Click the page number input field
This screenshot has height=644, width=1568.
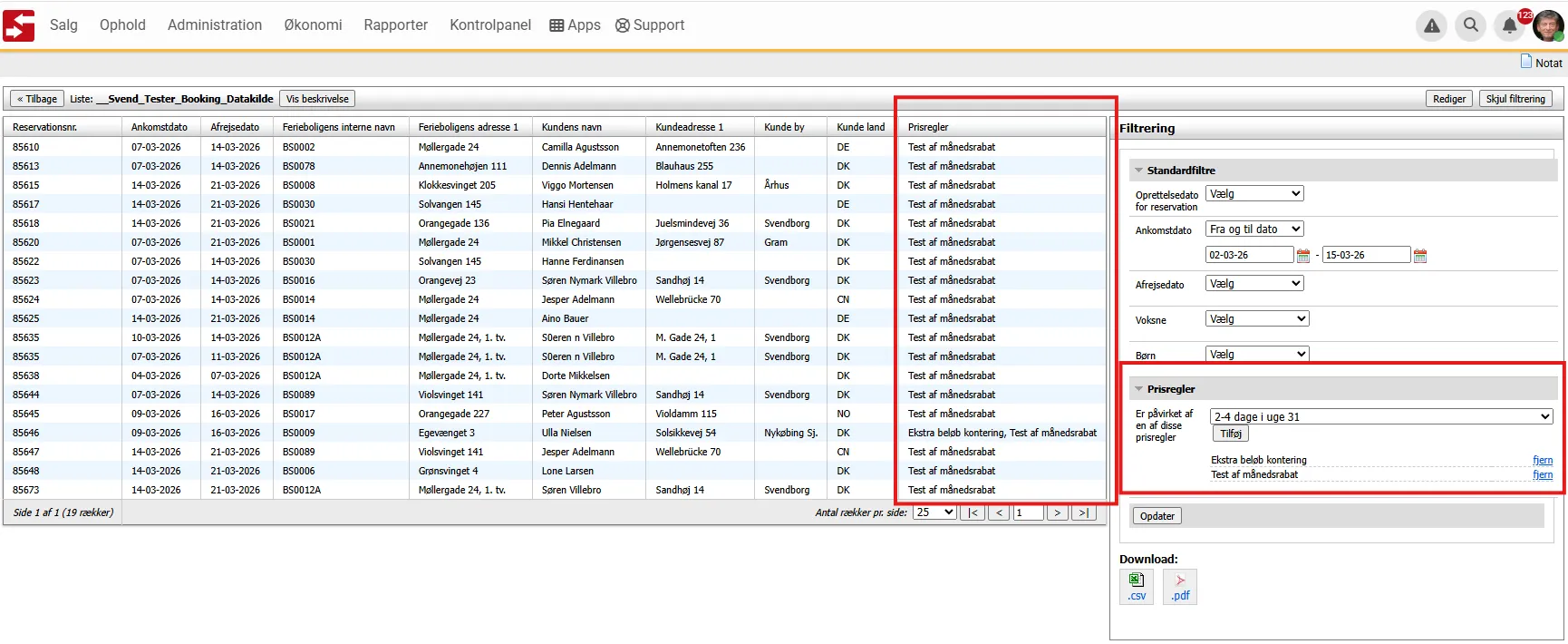1028,512
